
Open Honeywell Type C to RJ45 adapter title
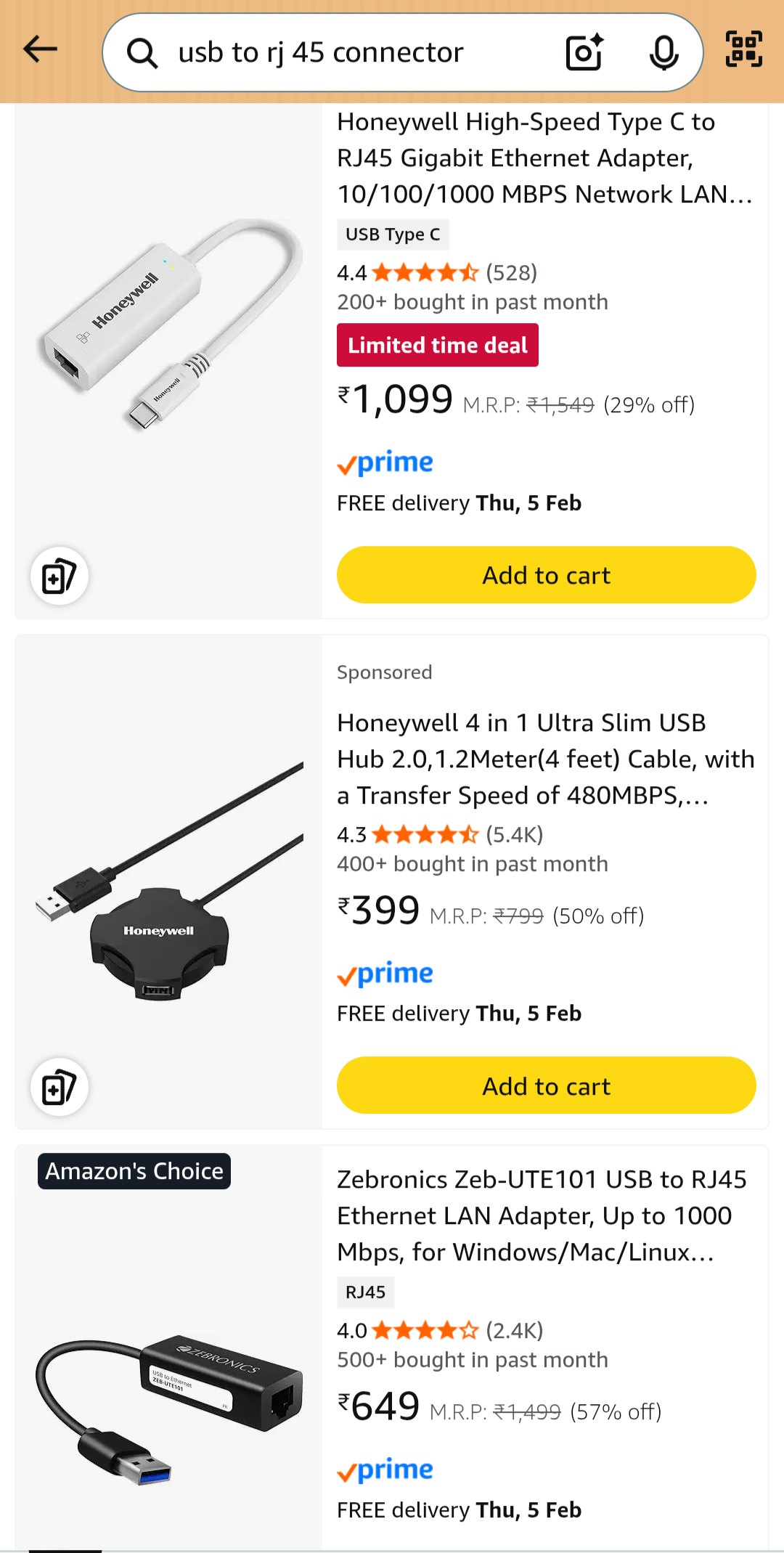(x=544, y=158)
